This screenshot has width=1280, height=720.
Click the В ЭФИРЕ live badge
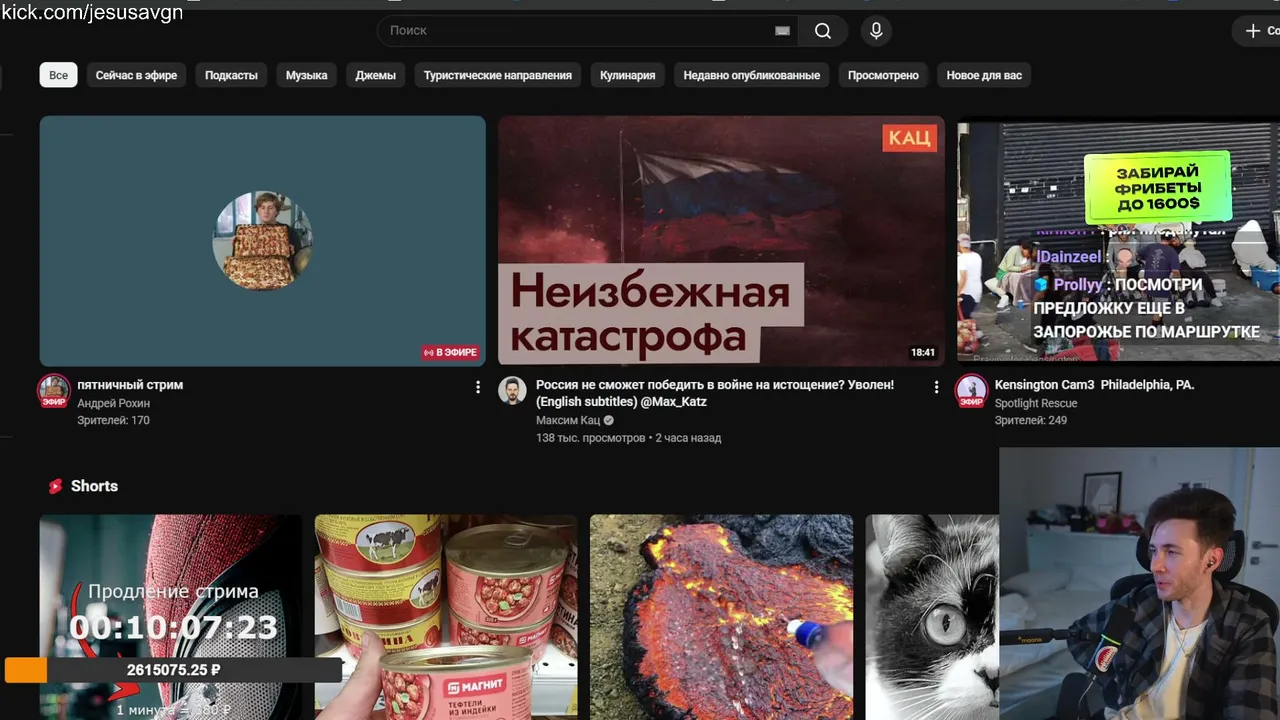click(x=450, y=353)
